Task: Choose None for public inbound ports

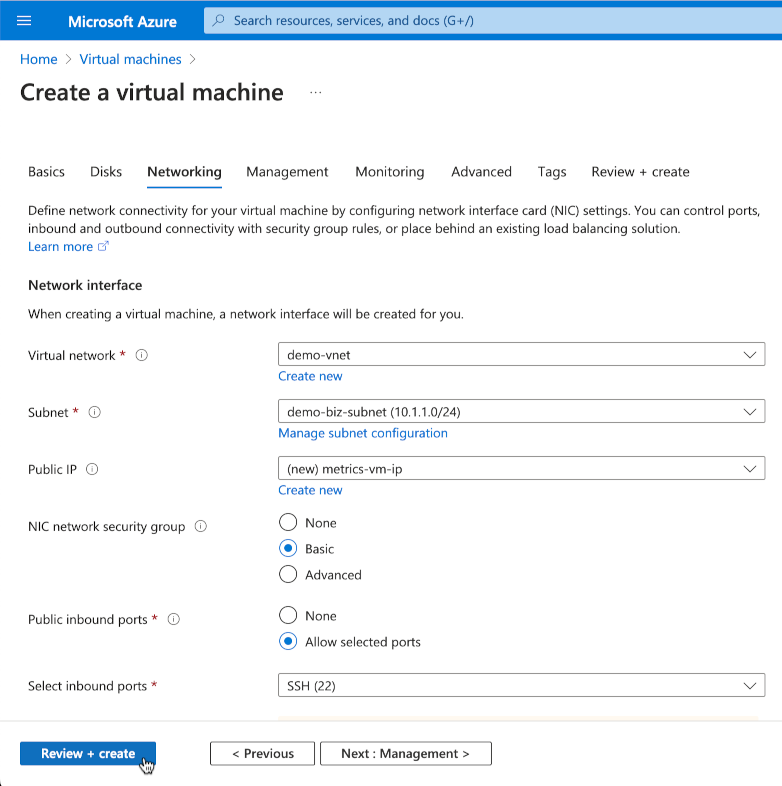Action: point(288,615)
